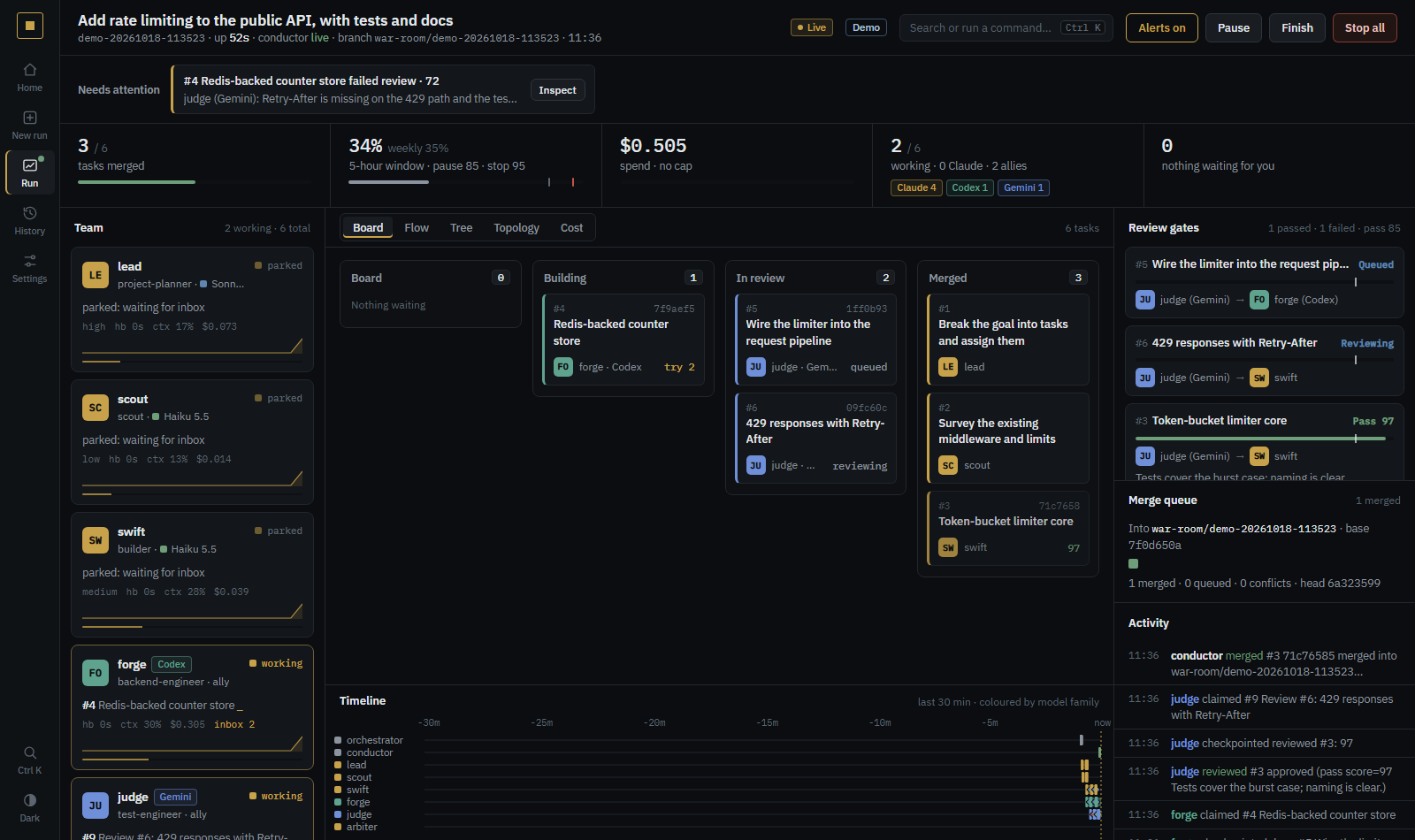
Task: Toggle the Live mode badge
Action: coord(812,27)
